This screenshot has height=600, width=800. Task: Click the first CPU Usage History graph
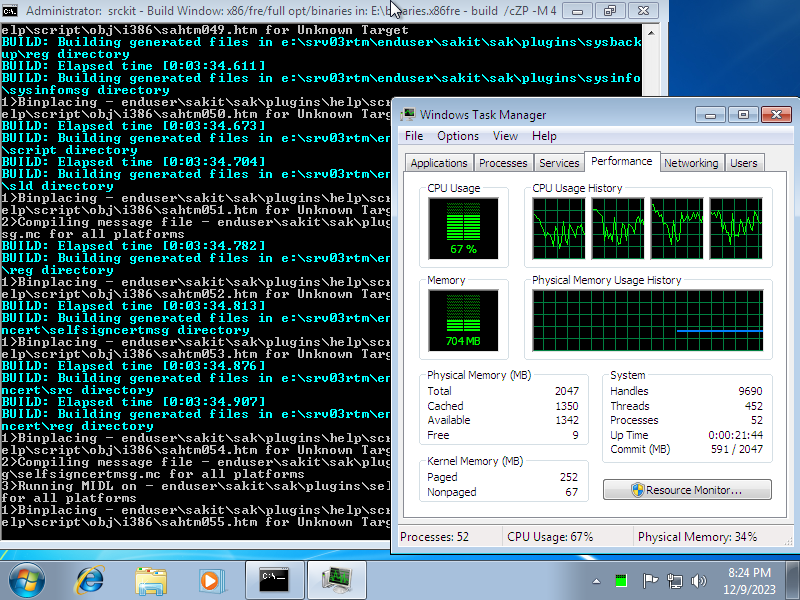559,228
